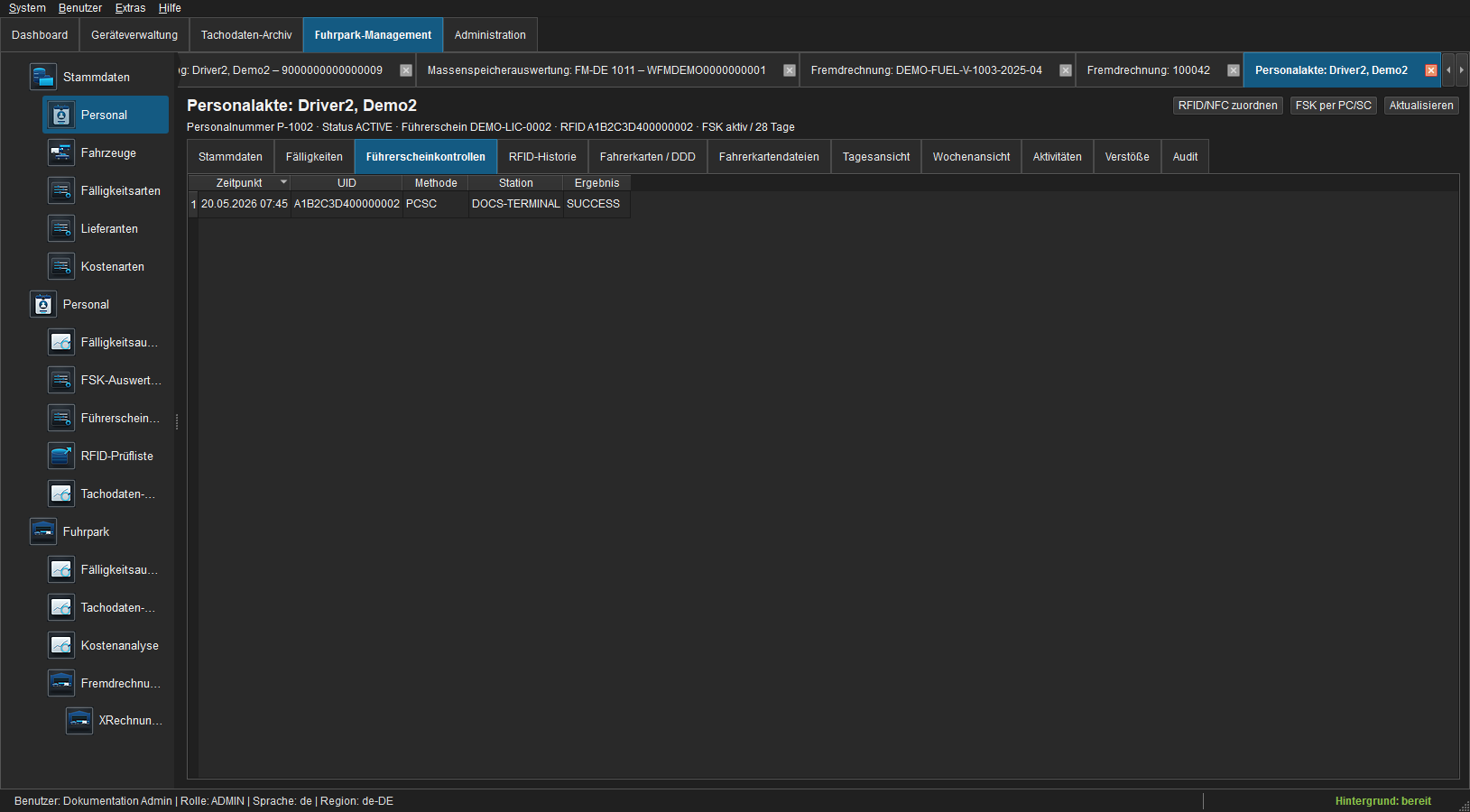
Task: Click the RFID/NFC zuordnen button
Action: pos(1227,106)
